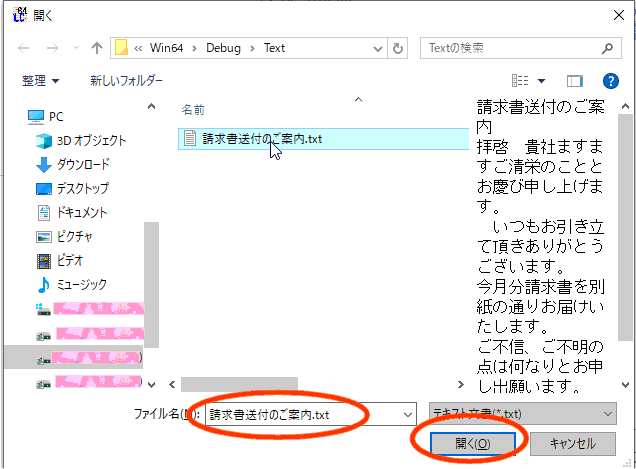Click the refresh icon in address bar

[400, 48]
